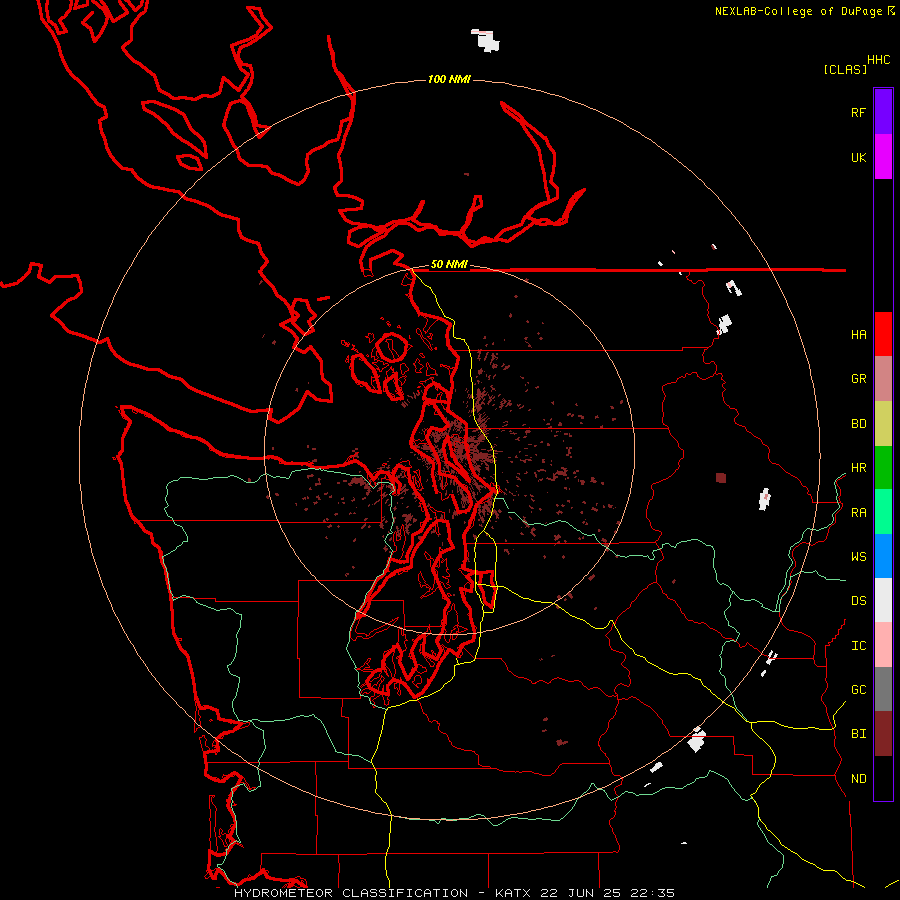Click the isolated brown biological echo square east of radar
The width and height of the screenshot is (900, 900).
[x=721, y=478]
